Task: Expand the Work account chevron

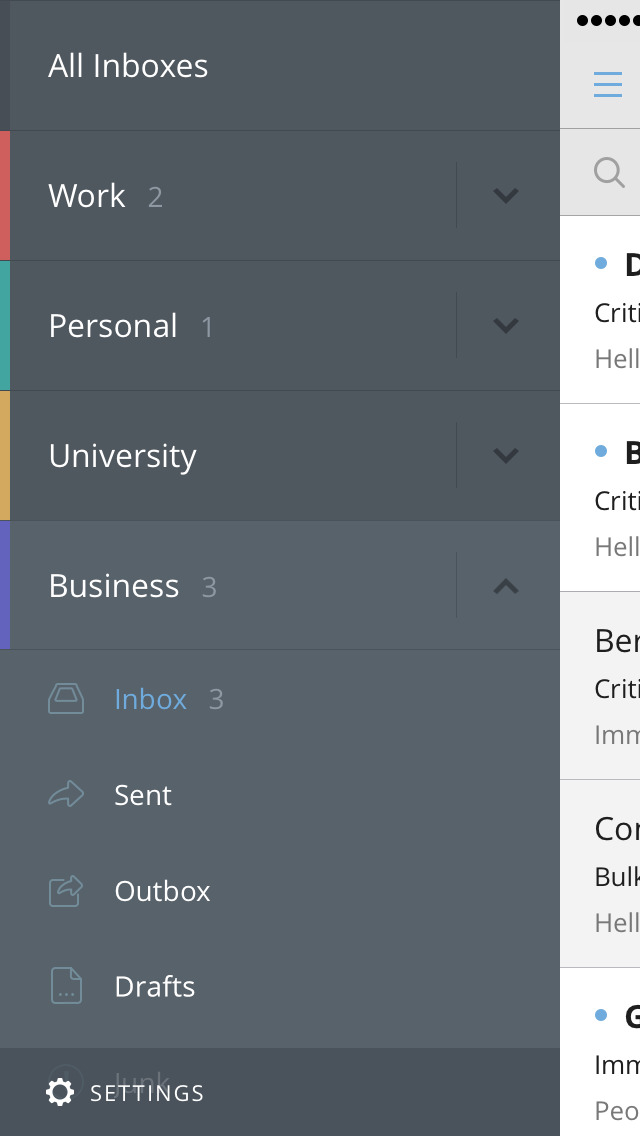Action: [x=506, y=195]
